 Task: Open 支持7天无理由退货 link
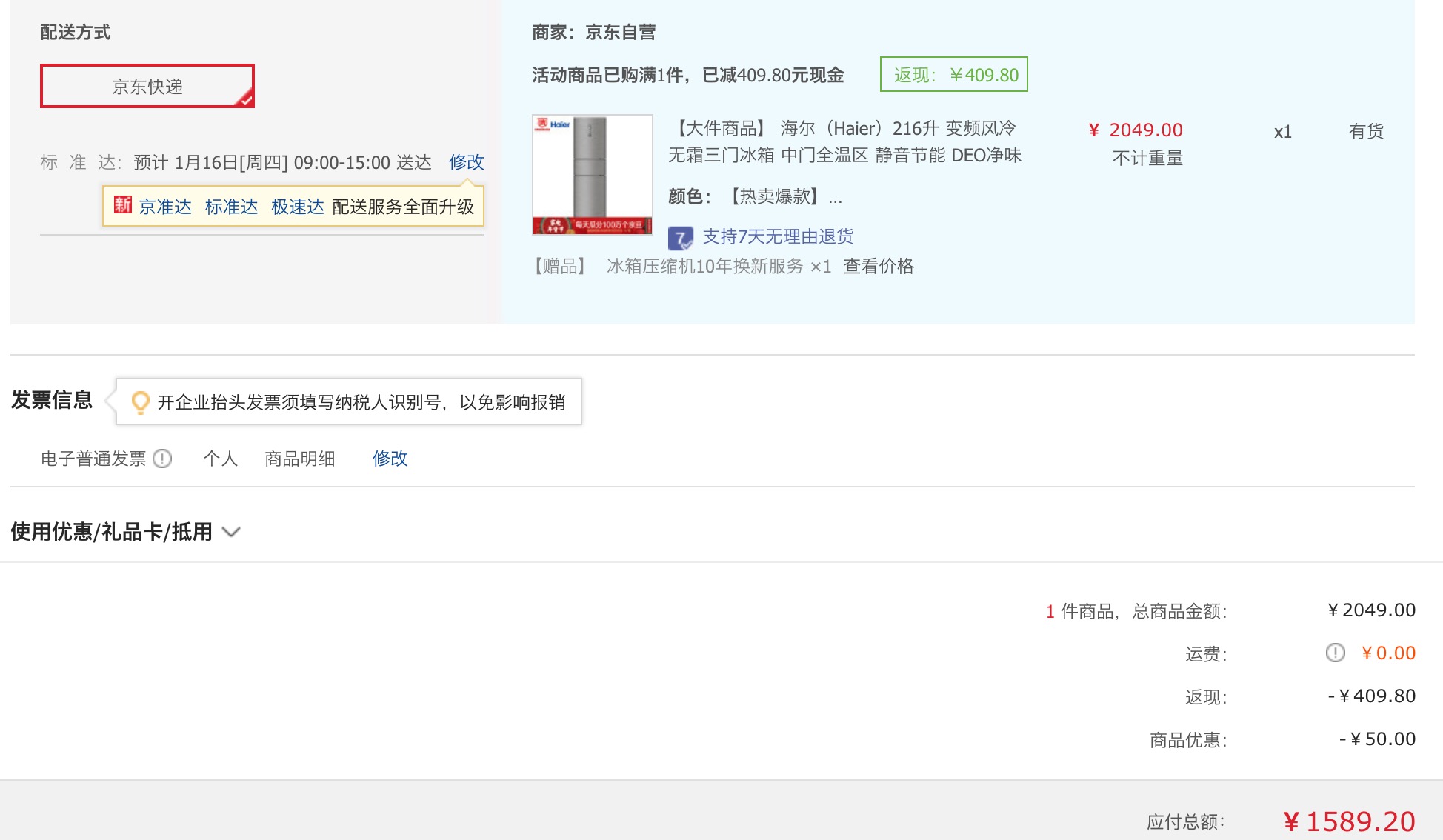(x=779, y=237)
